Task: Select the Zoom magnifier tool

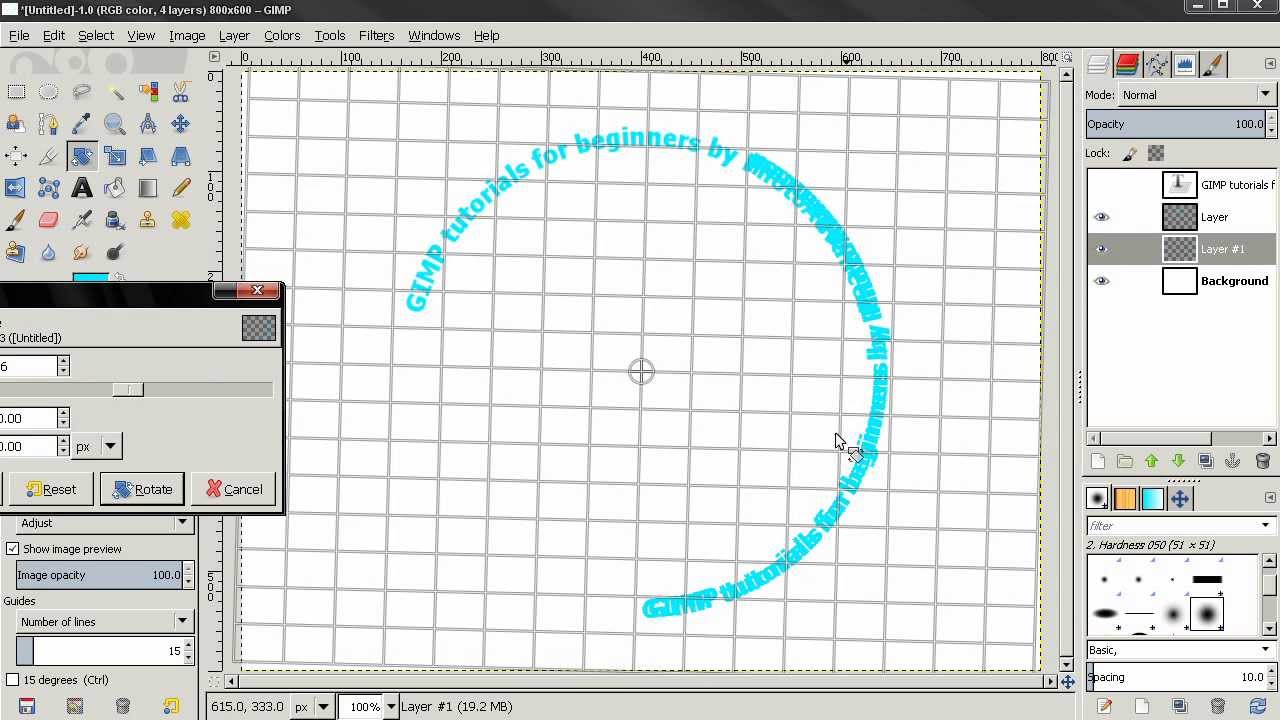Action: point(115,124)
